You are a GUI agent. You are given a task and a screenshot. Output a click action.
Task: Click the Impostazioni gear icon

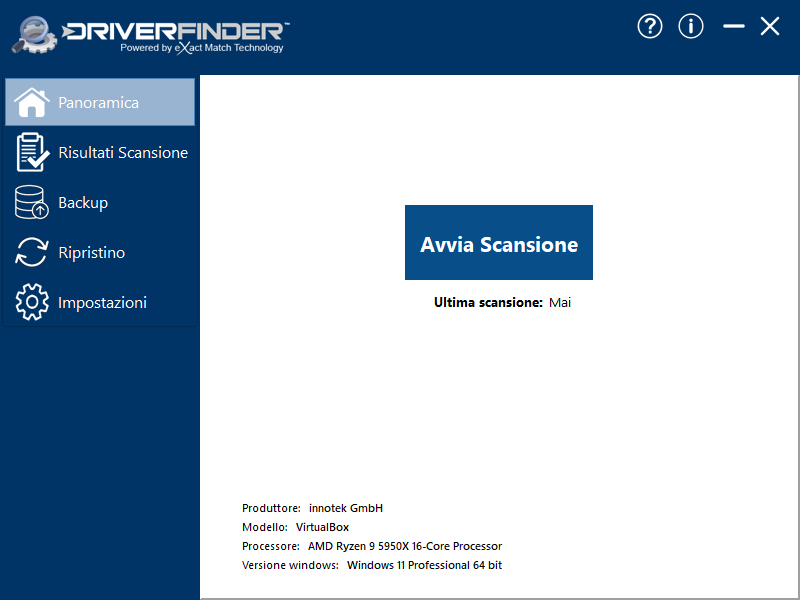(x=32, y=302)
